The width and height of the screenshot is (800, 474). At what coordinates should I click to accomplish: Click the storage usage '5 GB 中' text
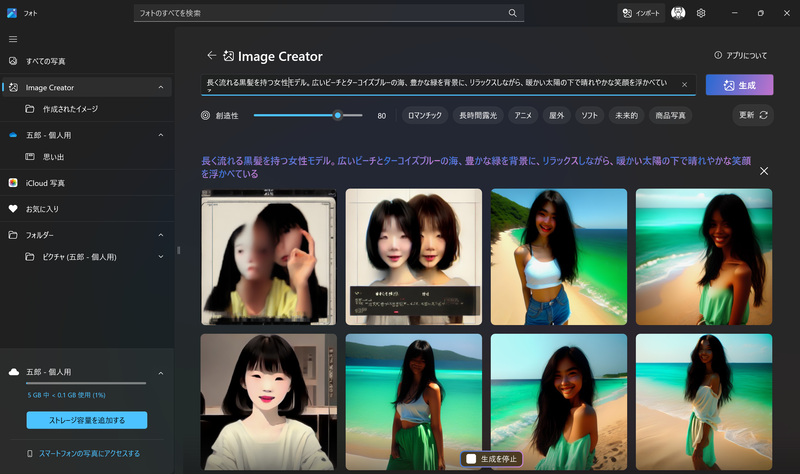[x=66, y=395]
